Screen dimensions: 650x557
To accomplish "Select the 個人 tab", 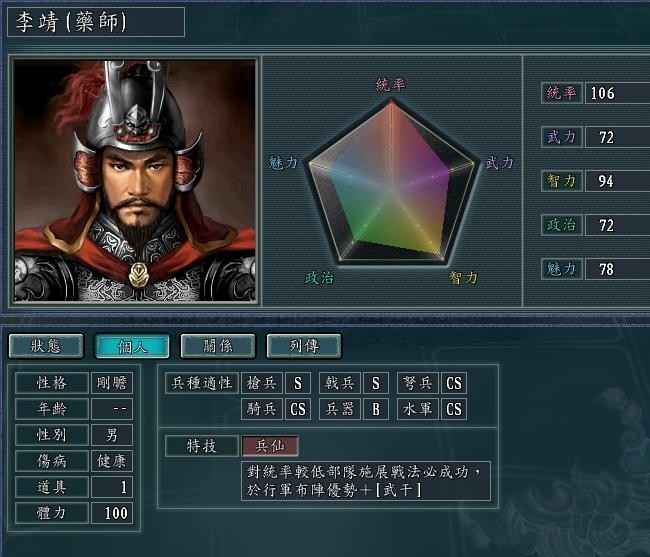I will [x=132, y=346].
